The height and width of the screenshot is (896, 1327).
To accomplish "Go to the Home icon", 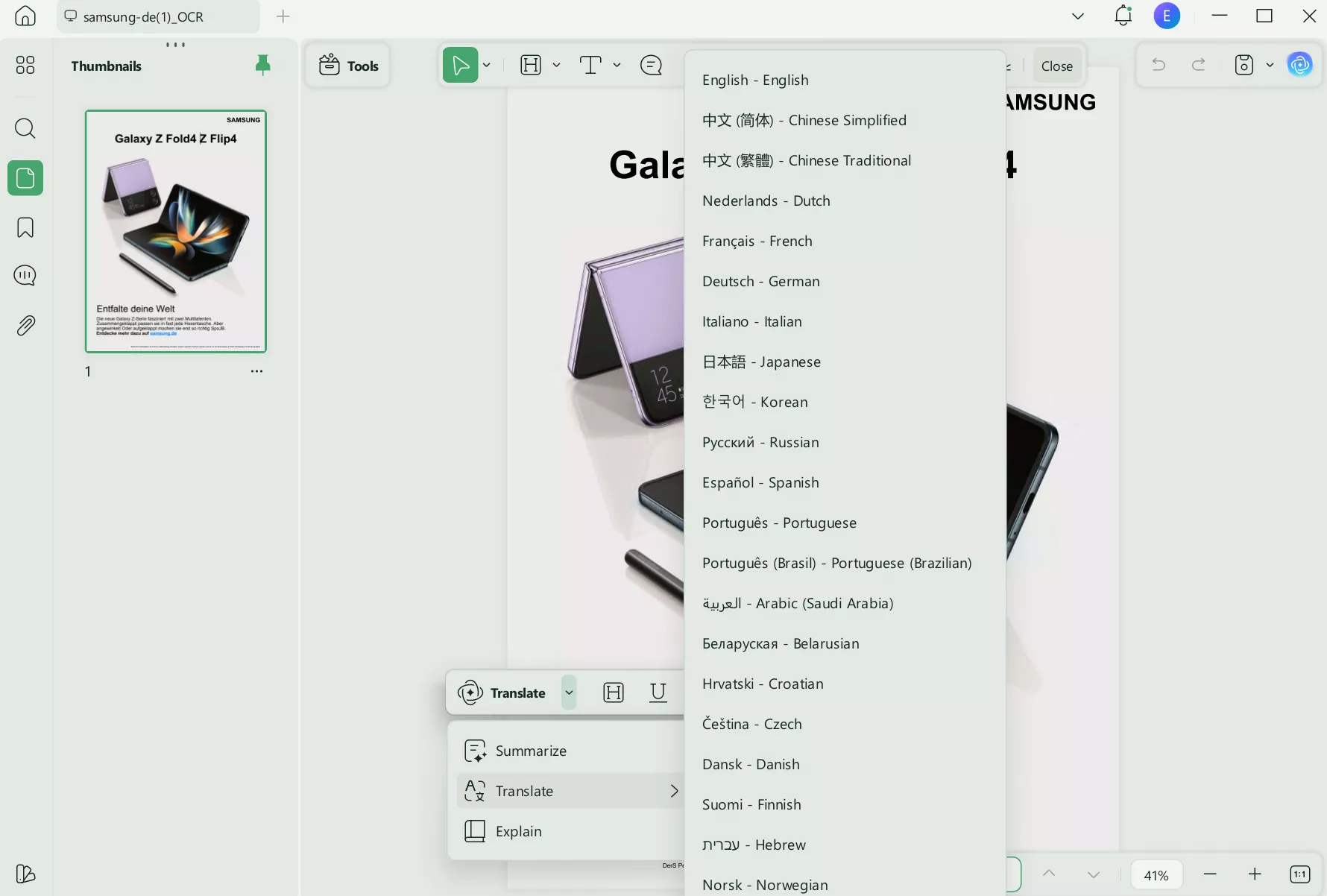I will (x=25, y=16).
